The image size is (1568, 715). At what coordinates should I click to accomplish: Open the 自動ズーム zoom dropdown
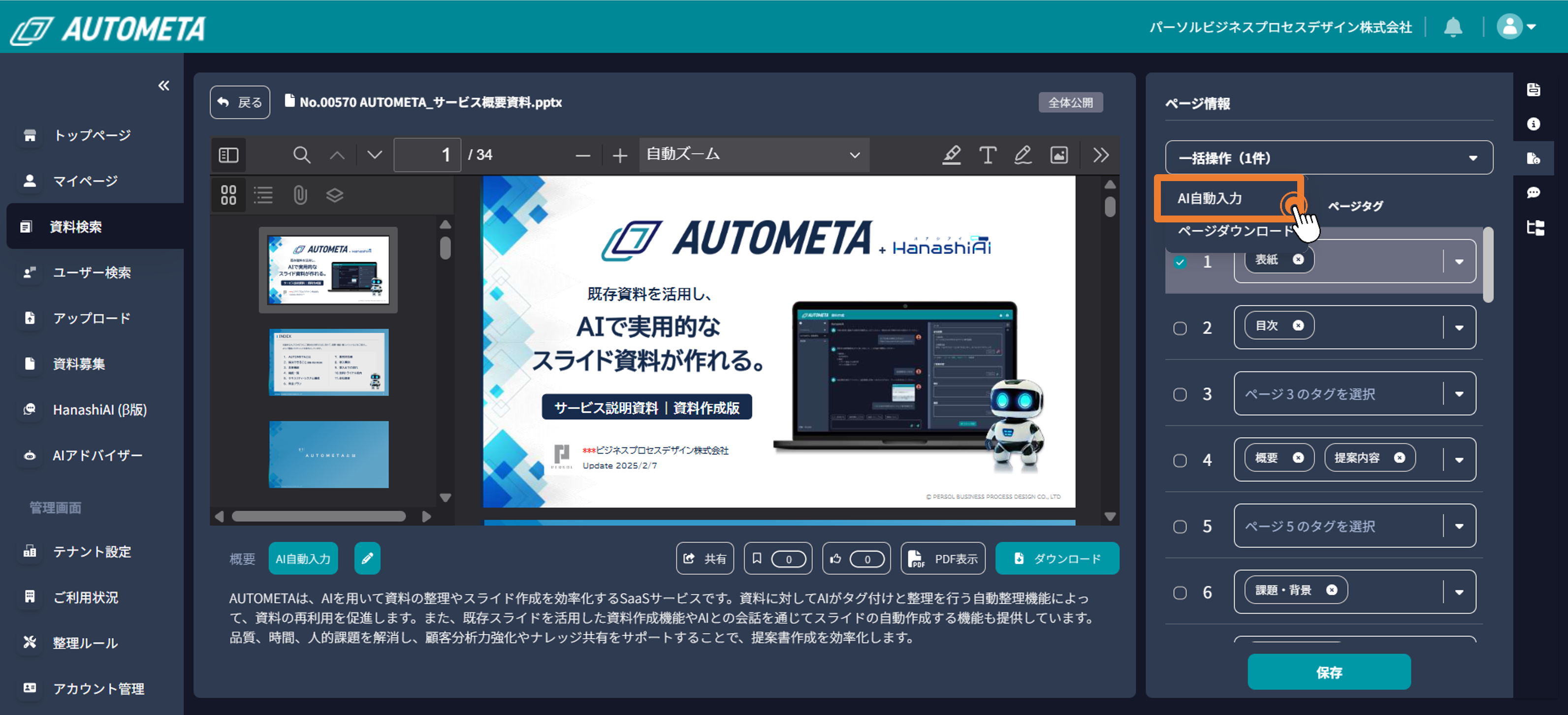point(754,155)
